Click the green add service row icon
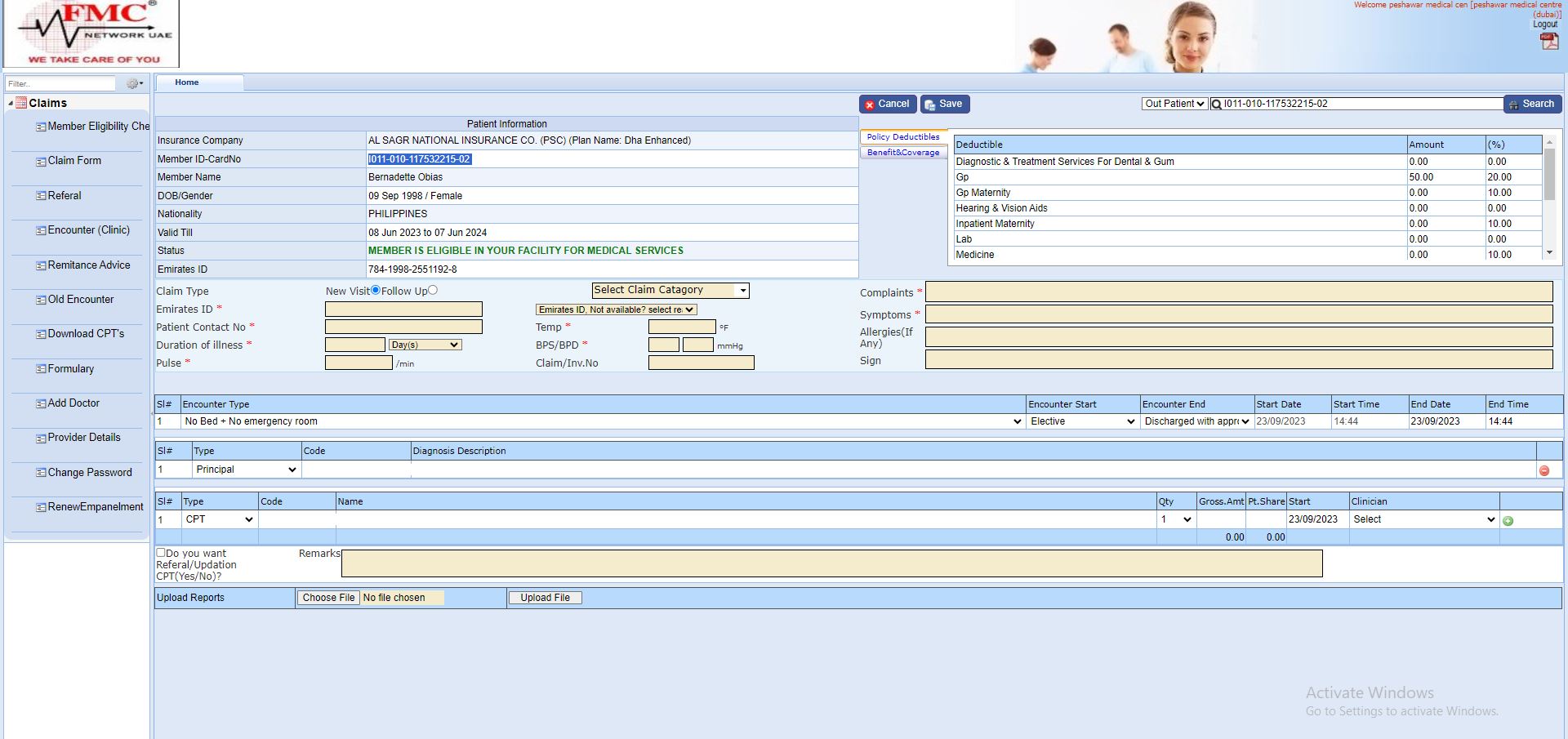The image size is (1568, 739). click(x=1508, y=521)
